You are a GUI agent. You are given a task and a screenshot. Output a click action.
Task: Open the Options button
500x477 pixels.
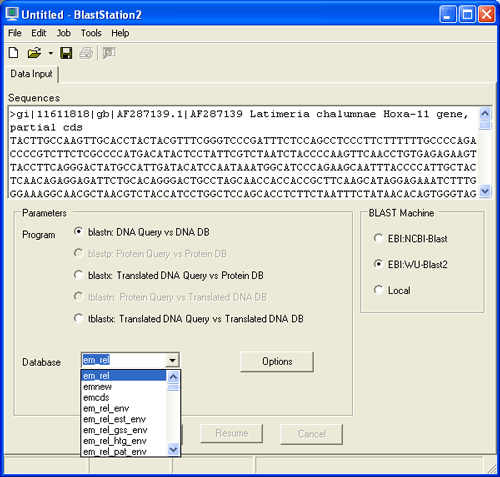277,361
